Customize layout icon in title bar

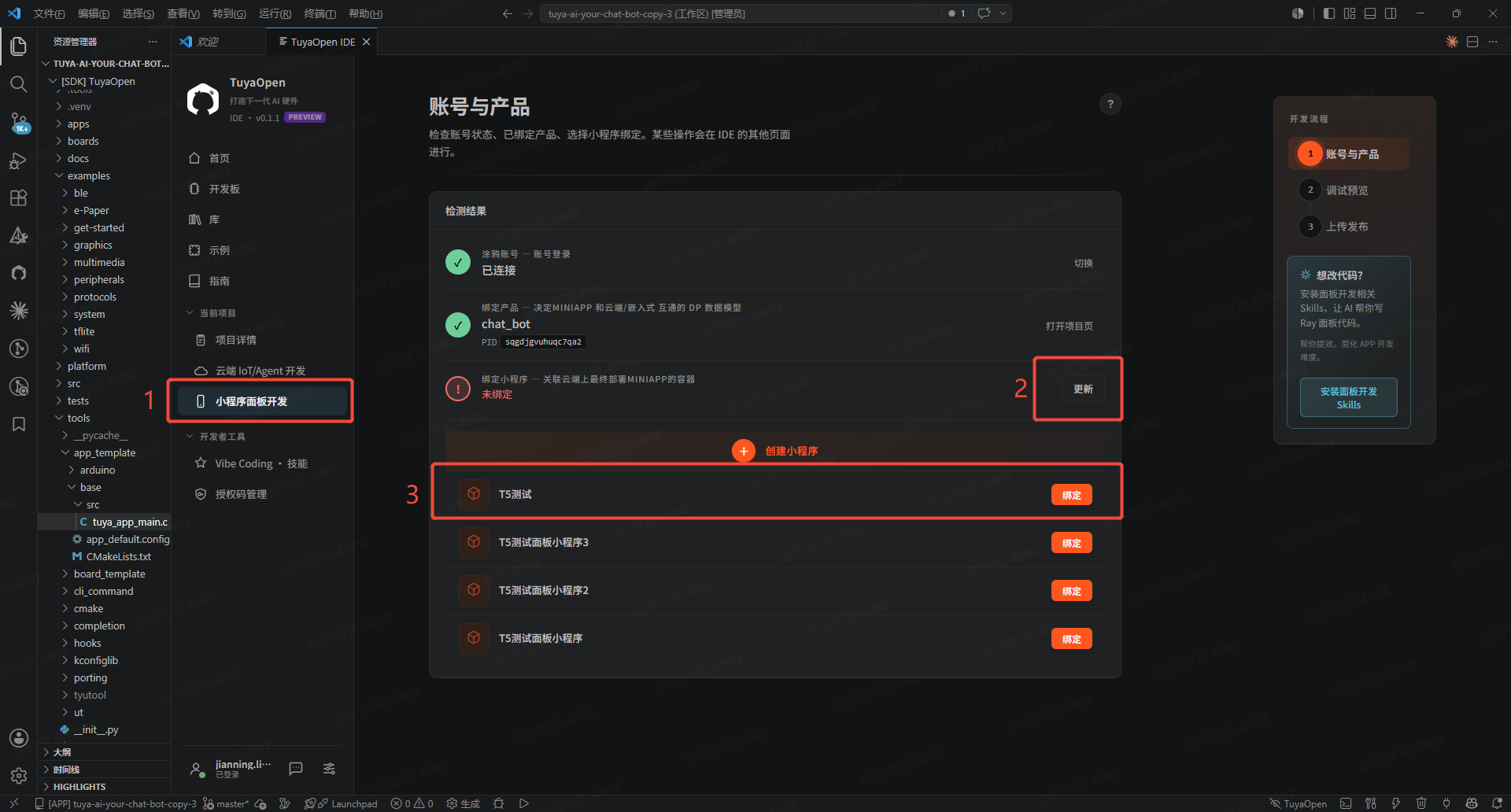[1350, 13]
